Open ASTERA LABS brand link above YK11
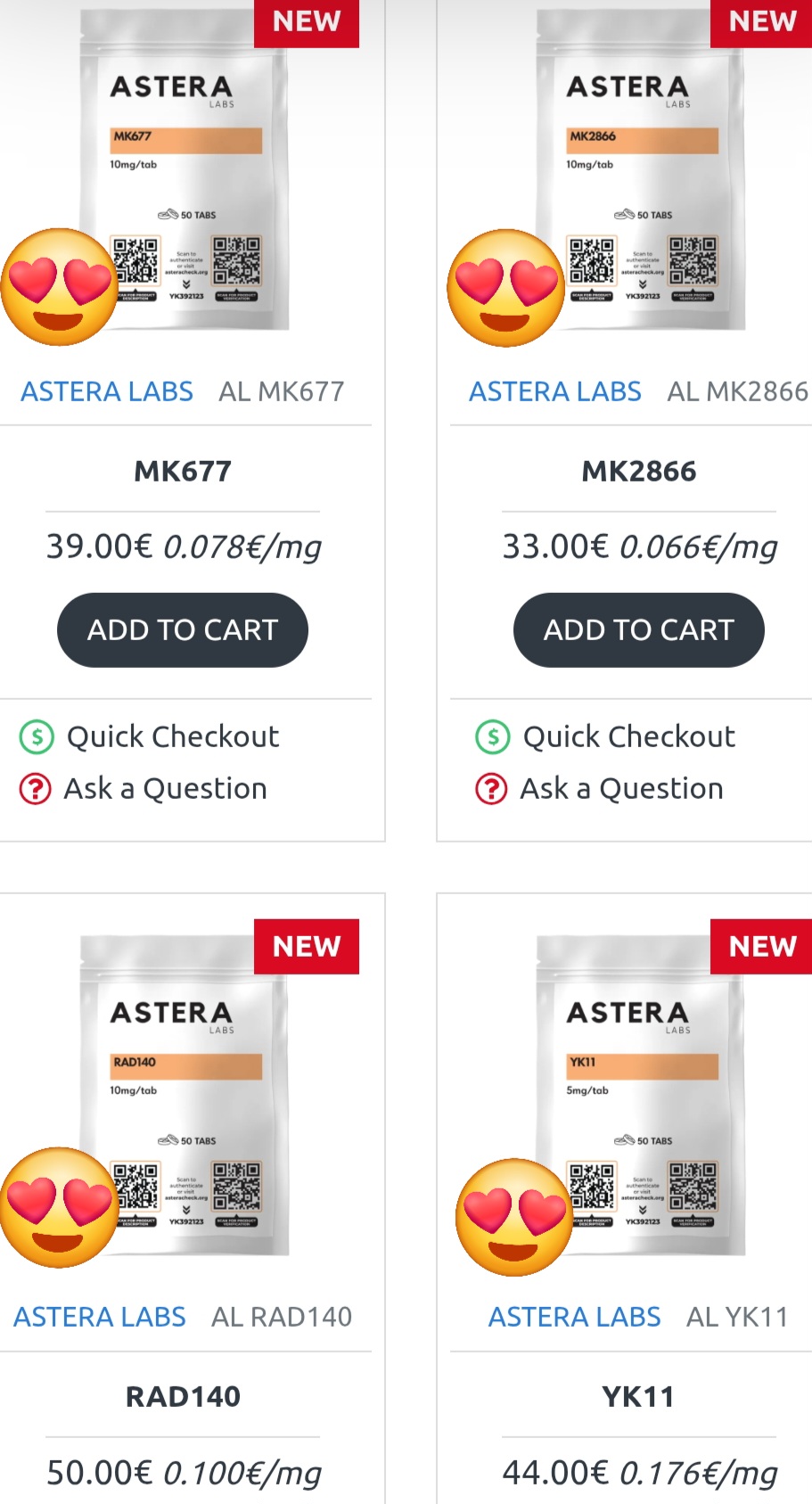 574,1317
